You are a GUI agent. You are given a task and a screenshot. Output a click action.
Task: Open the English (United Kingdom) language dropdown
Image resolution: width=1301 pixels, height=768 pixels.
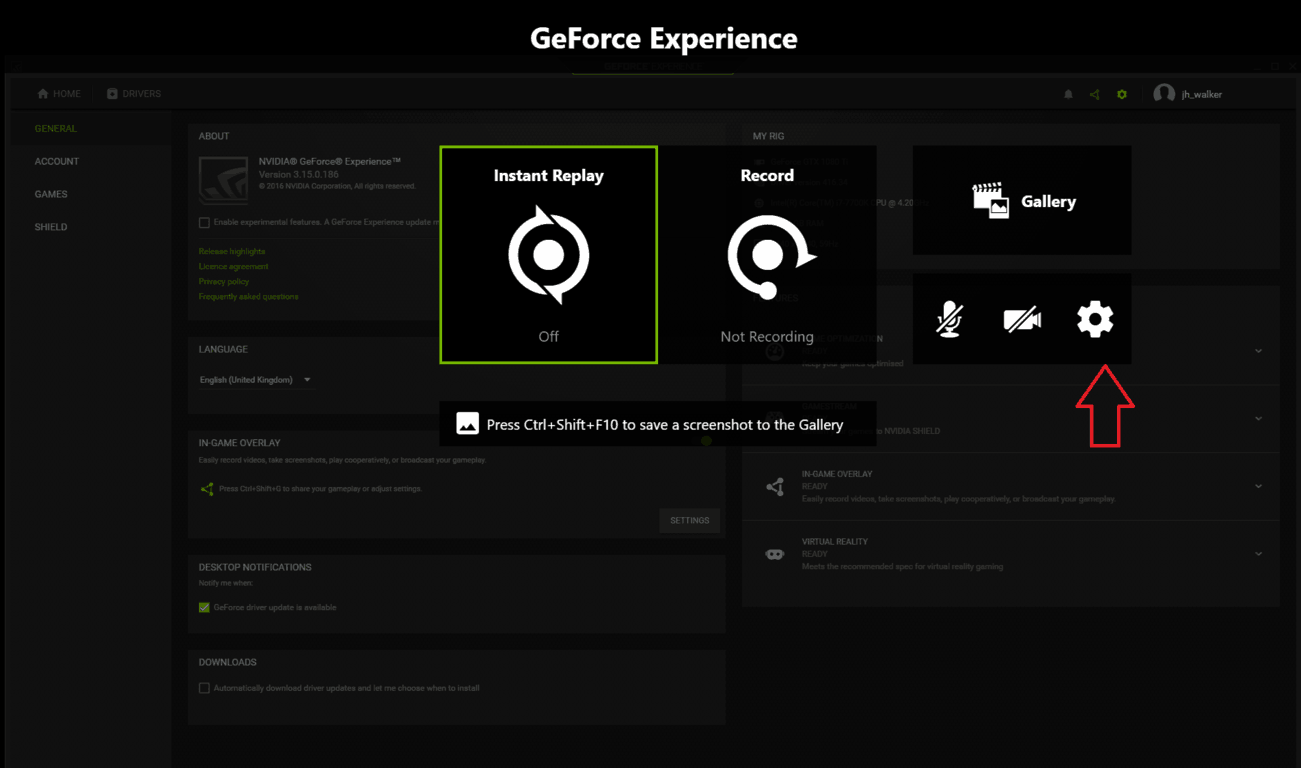tap(256, 380)
